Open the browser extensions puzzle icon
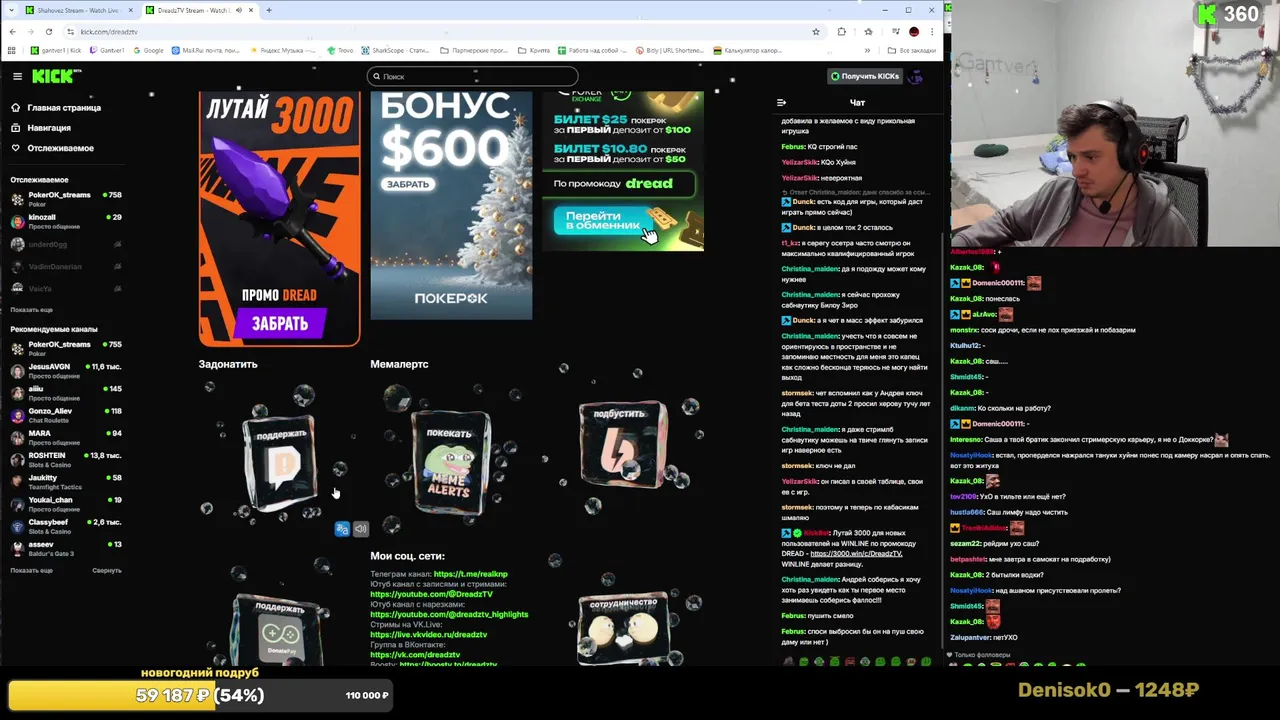 (841, 31)
